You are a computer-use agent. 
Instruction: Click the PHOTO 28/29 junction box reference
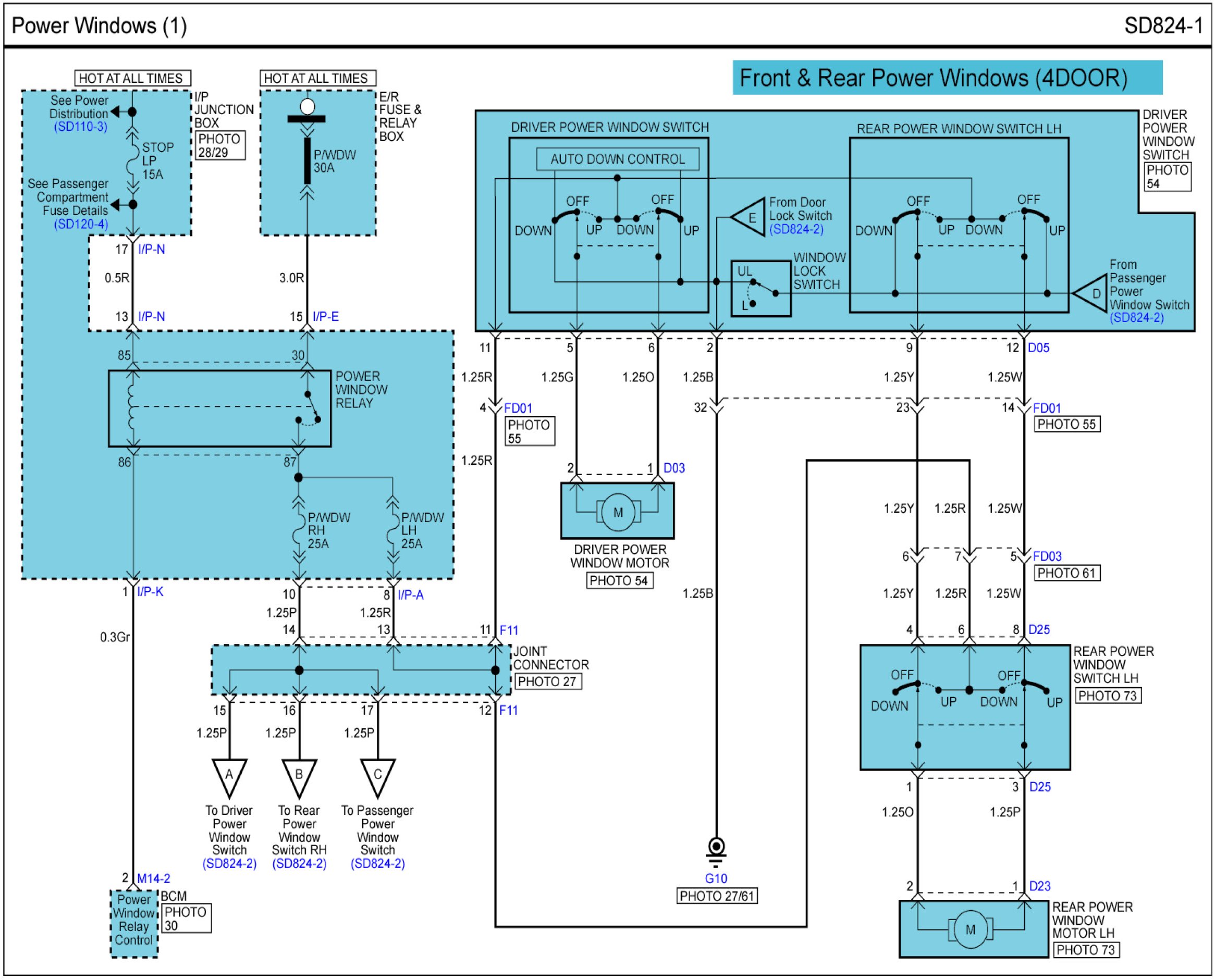(x=220, y=146)
